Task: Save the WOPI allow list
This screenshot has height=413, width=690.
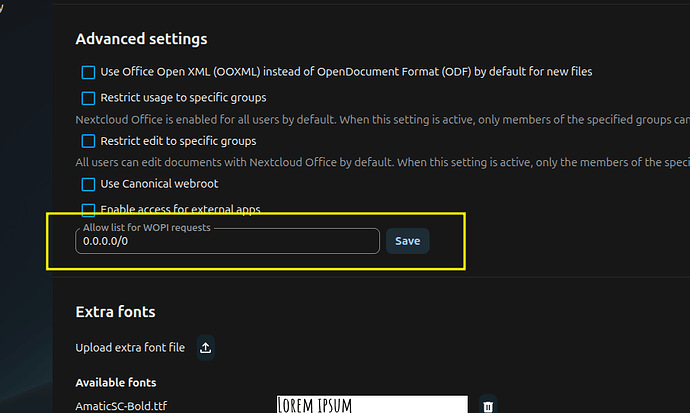Action: 407,241
